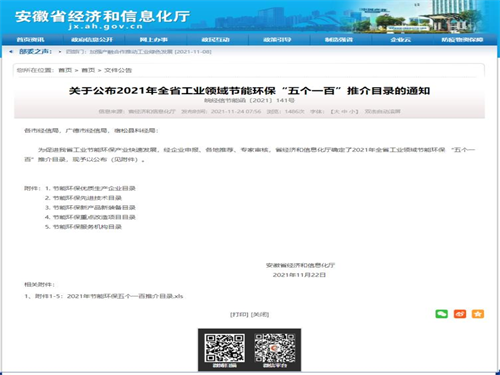Click 文件公告 in the breadcrumb

tap(118, 70)
